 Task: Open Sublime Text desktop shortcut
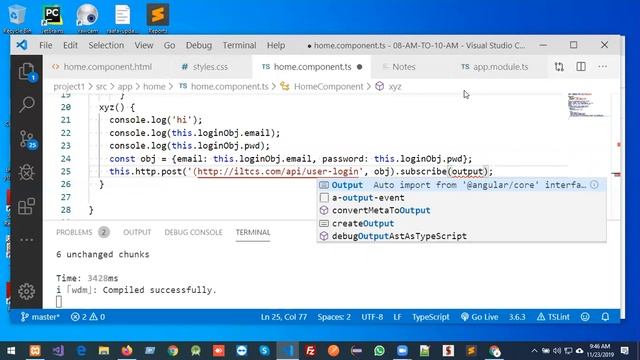pos(158,18)
